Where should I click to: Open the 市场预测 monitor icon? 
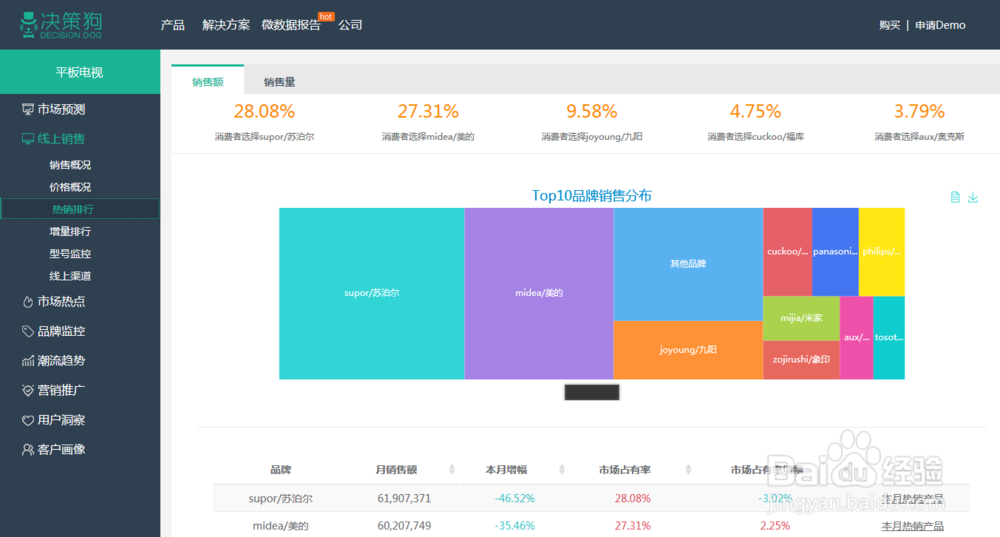point(27,110)
